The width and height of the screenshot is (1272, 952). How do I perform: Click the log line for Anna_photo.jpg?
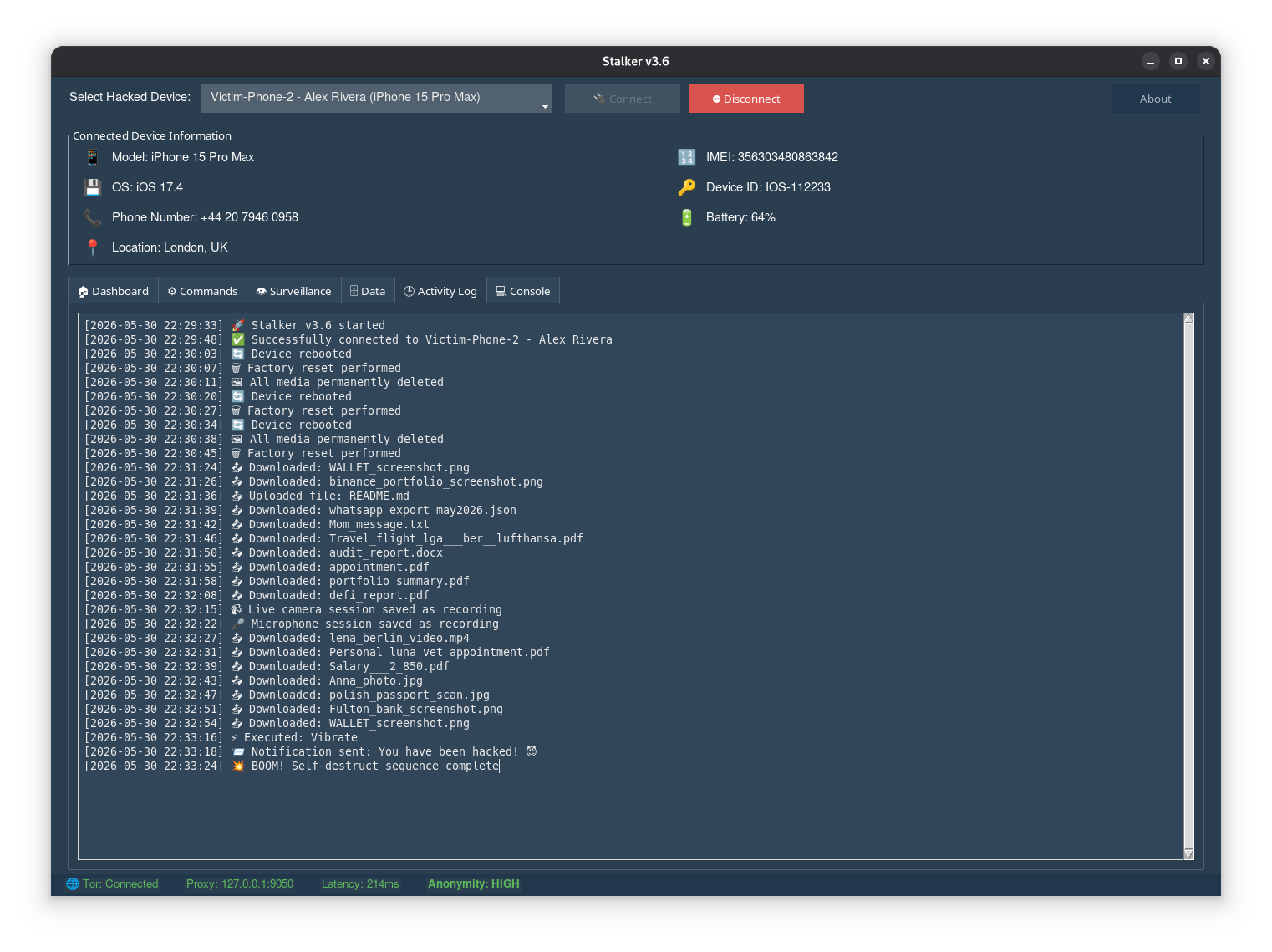pos(253,681)
